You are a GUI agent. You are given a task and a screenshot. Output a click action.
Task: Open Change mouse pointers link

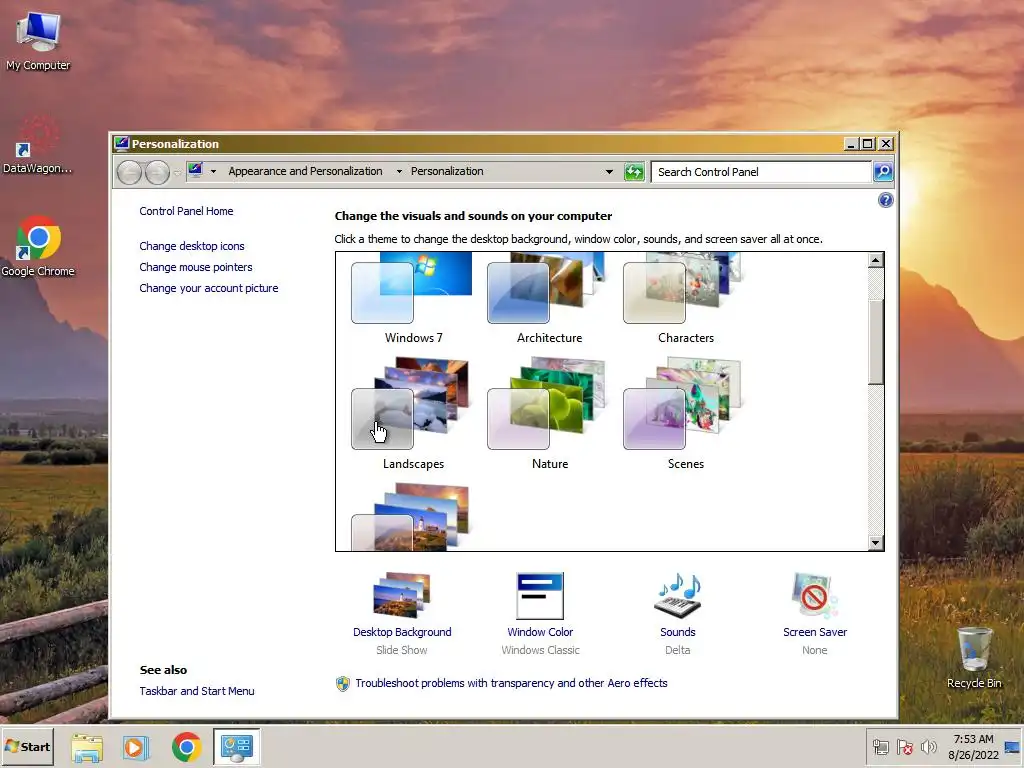point(196,267)
